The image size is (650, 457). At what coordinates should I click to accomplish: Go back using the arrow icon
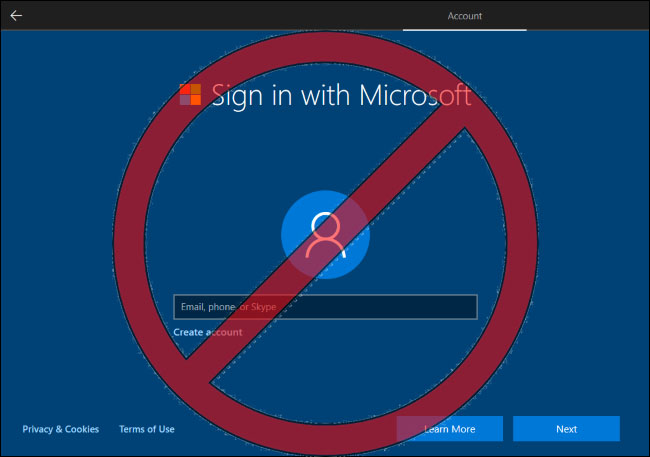point(16,16)
